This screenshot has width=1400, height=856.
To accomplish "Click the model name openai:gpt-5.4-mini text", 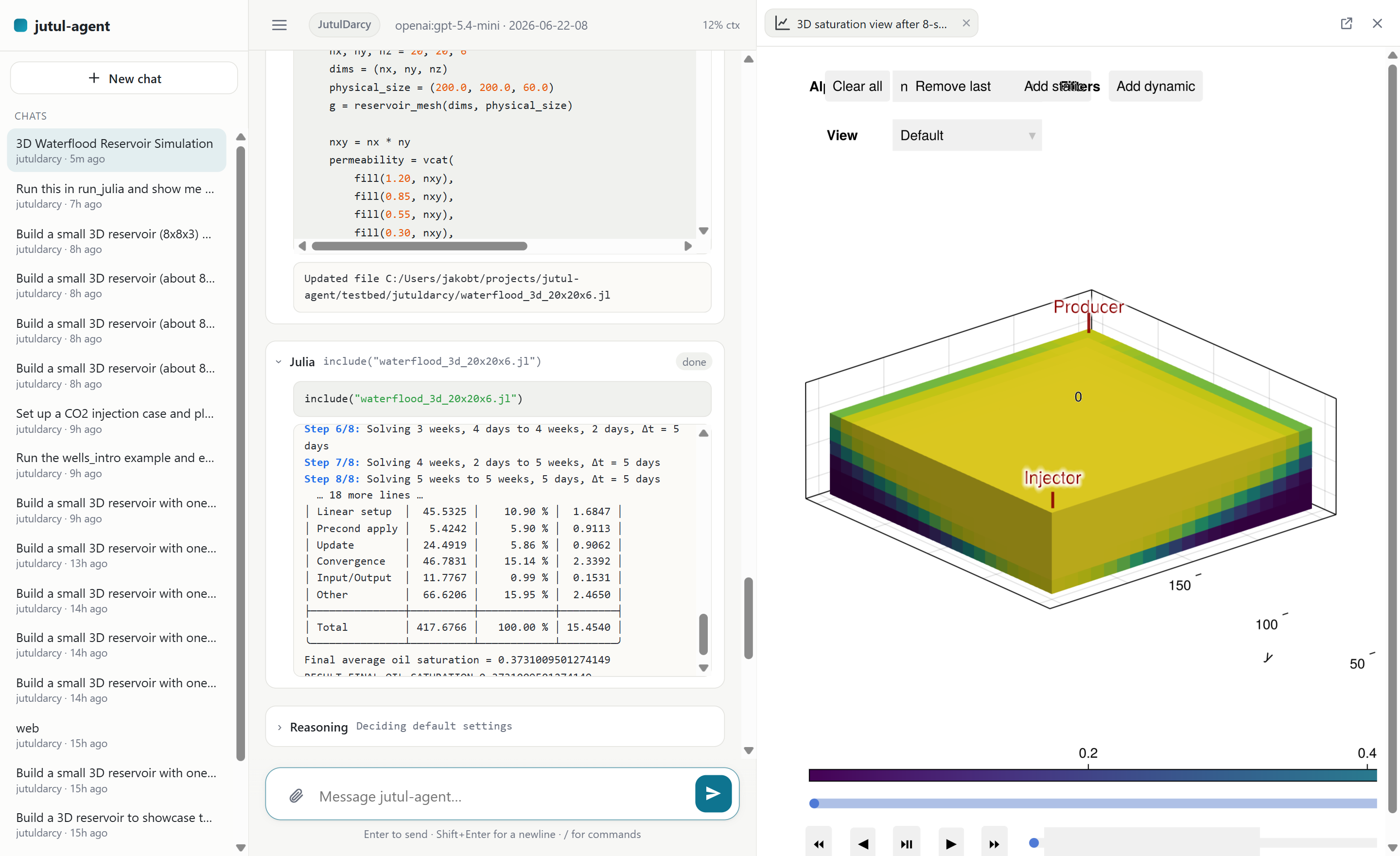I will click(x=447, y=25).
